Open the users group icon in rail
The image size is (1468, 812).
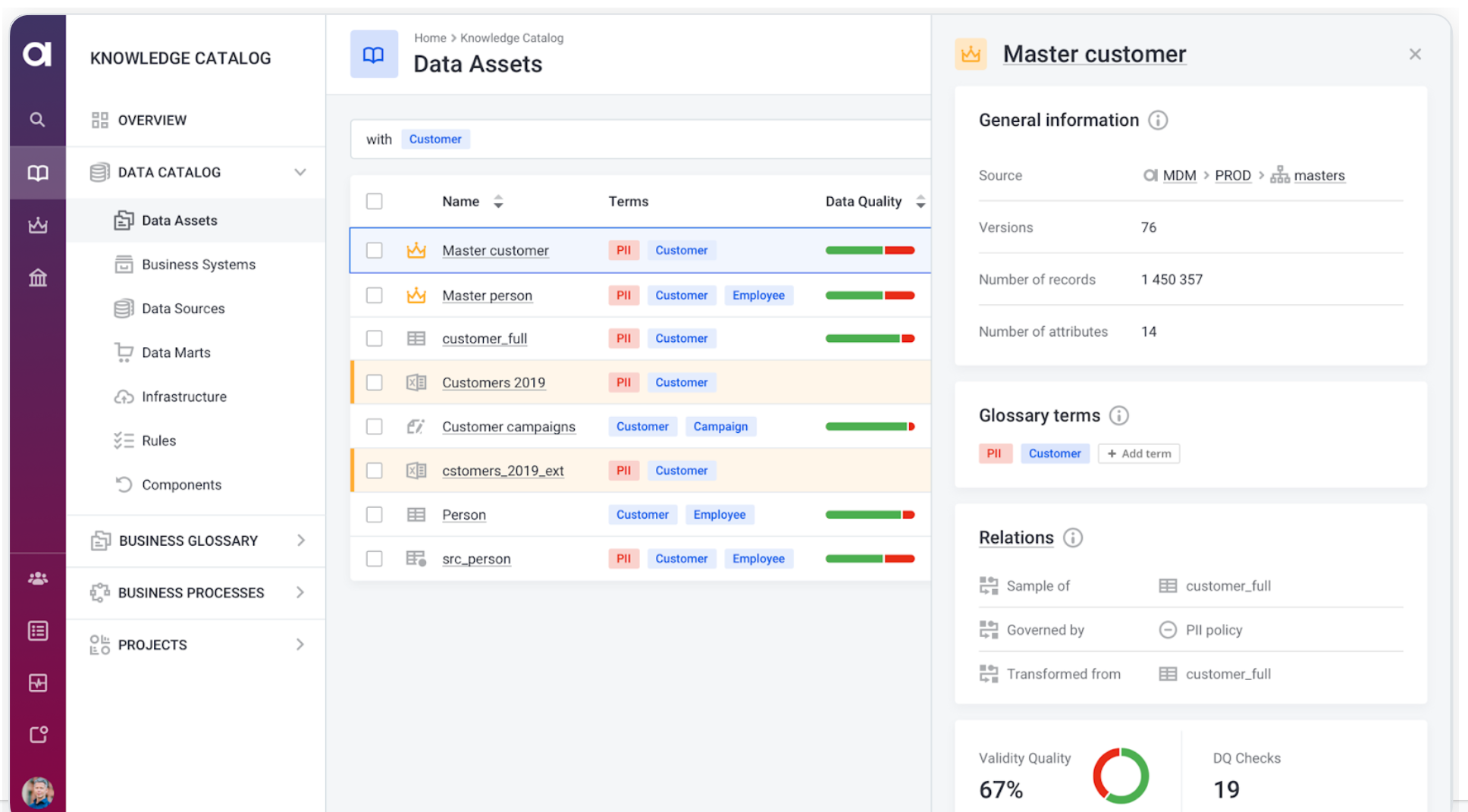pyautogui.click(x=37, y=578)
